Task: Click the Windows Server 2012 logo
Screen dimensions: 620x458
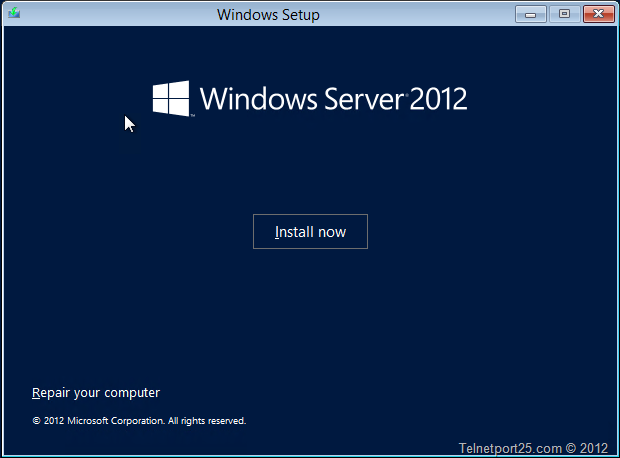Action: point(310,98)
